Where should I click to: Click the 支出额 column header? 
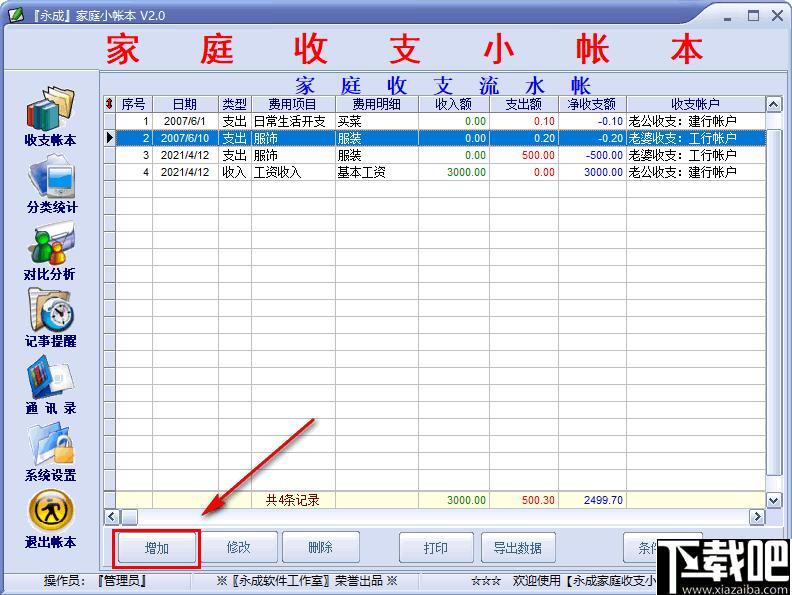[524, 104]
